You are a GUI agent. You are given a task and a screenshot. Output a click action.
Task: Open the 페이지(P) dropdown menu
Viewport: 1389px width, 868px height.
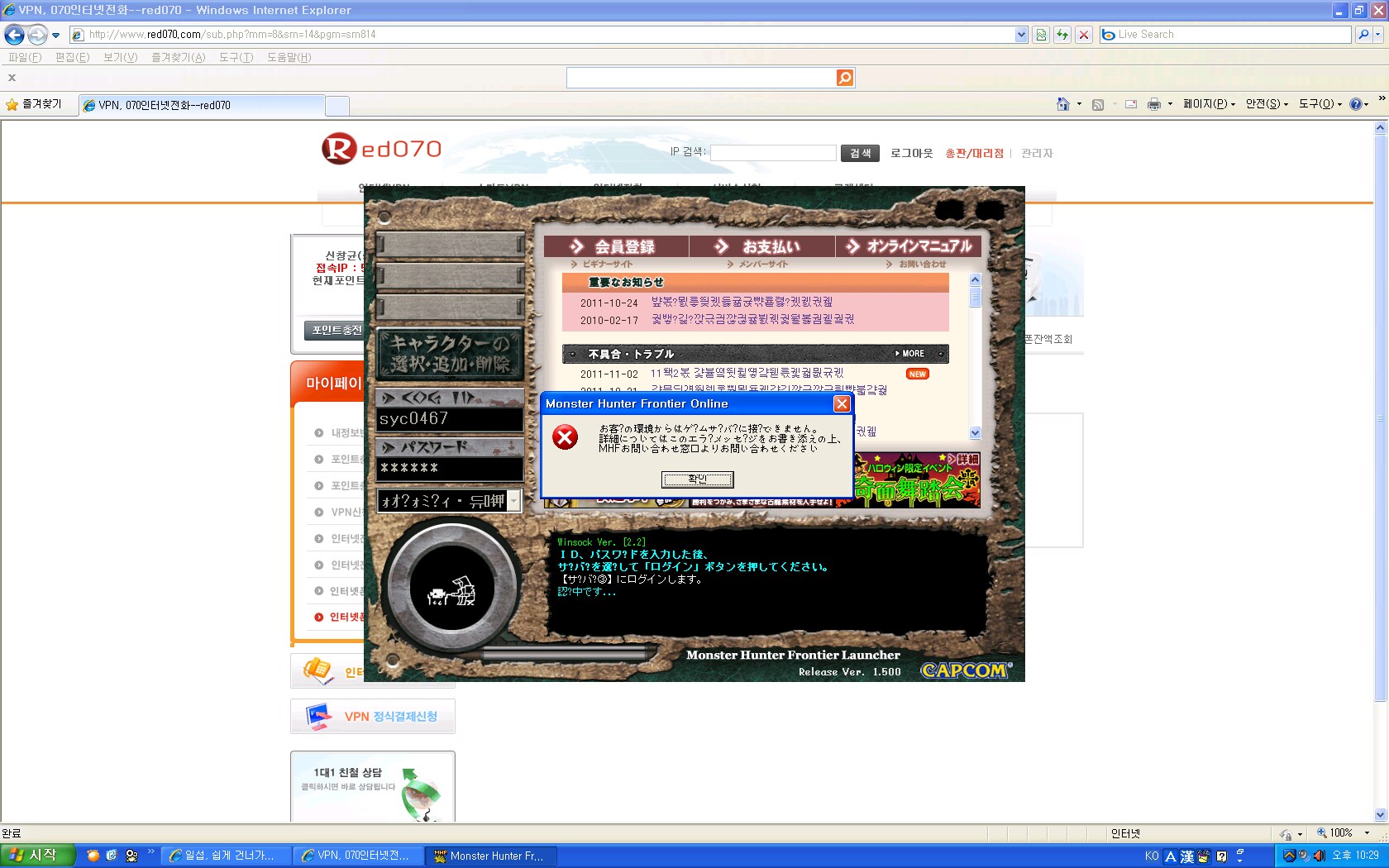1209,104
